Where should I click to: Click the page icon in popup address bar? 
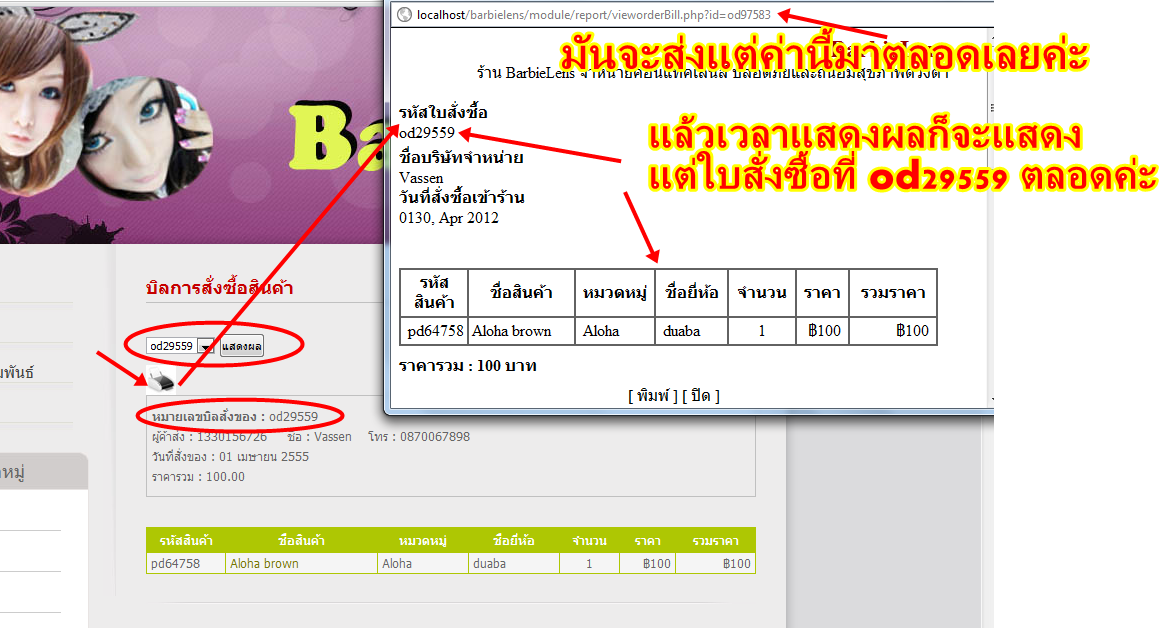404,15
